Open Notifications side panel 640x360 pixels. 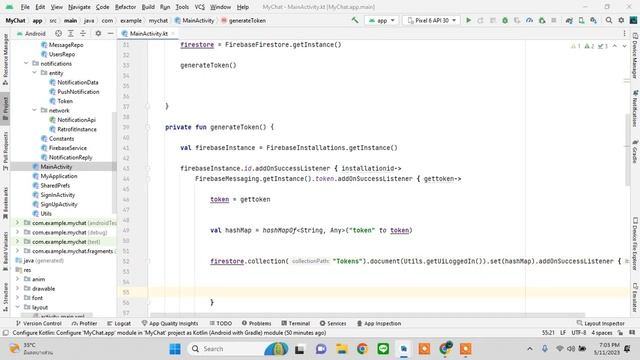[x=635, y=108]
